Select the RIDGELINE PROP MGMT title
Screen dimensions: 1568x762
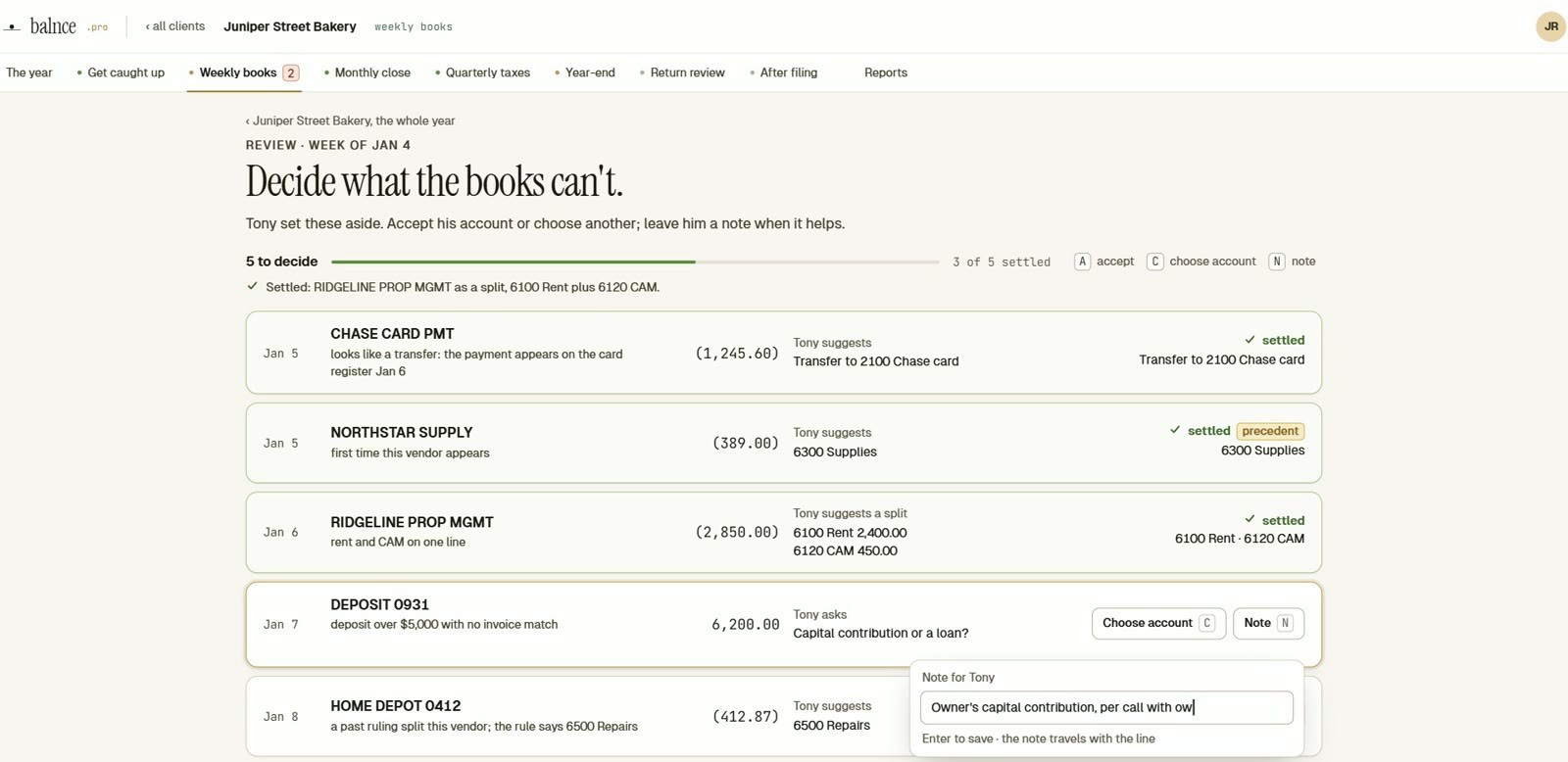pyautogui.click(x=412, y=522)
